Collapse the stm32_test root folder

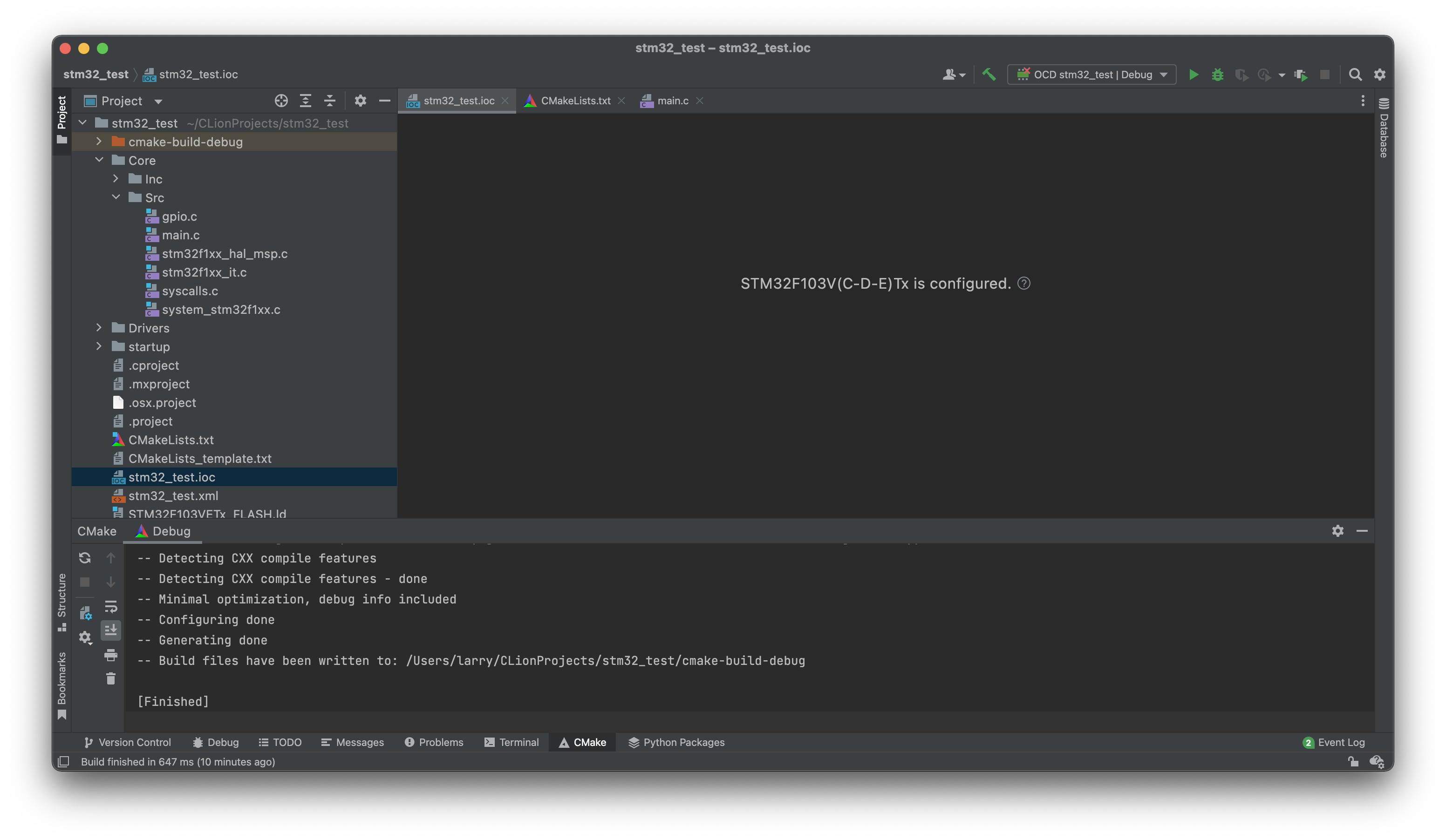(x=82, y=123)
